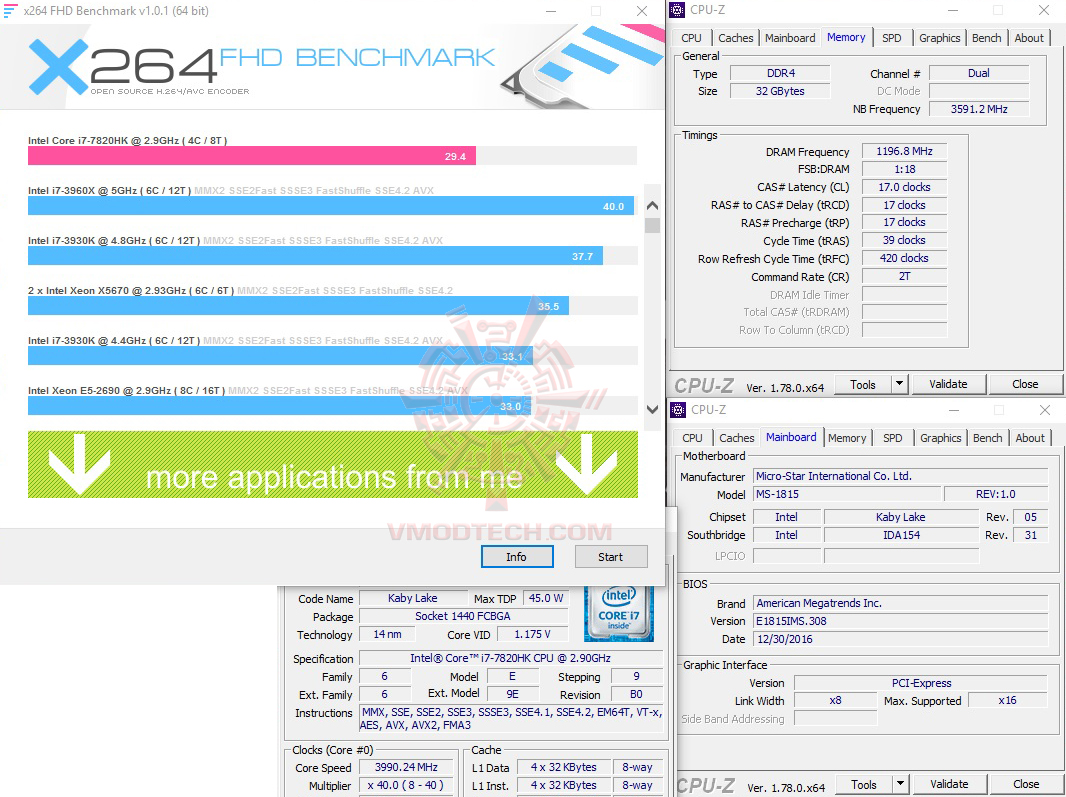
Task: Click the Specification i7-7820HK CPU field
Action: 511,658
